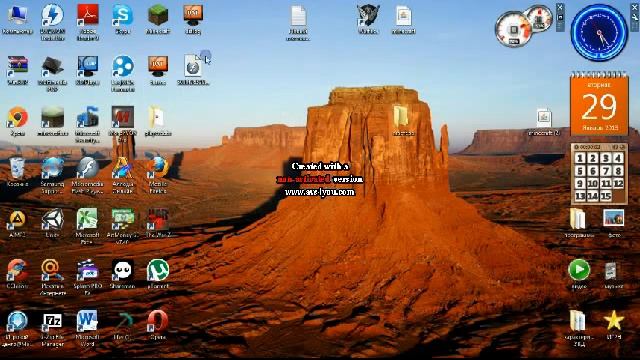Click the blue analog clock gadget
The width and height of the screenshot is (640, 360).
point(599,33)
